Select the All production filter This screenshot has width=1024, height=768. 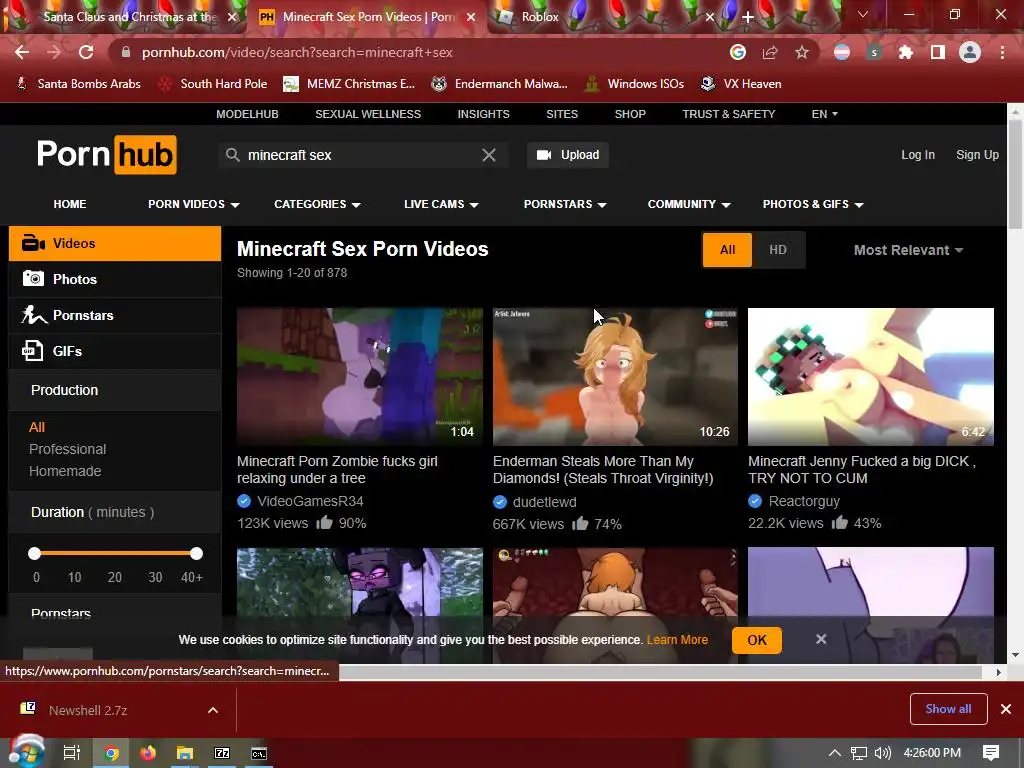pyautogui.click(x=37, y=427)
